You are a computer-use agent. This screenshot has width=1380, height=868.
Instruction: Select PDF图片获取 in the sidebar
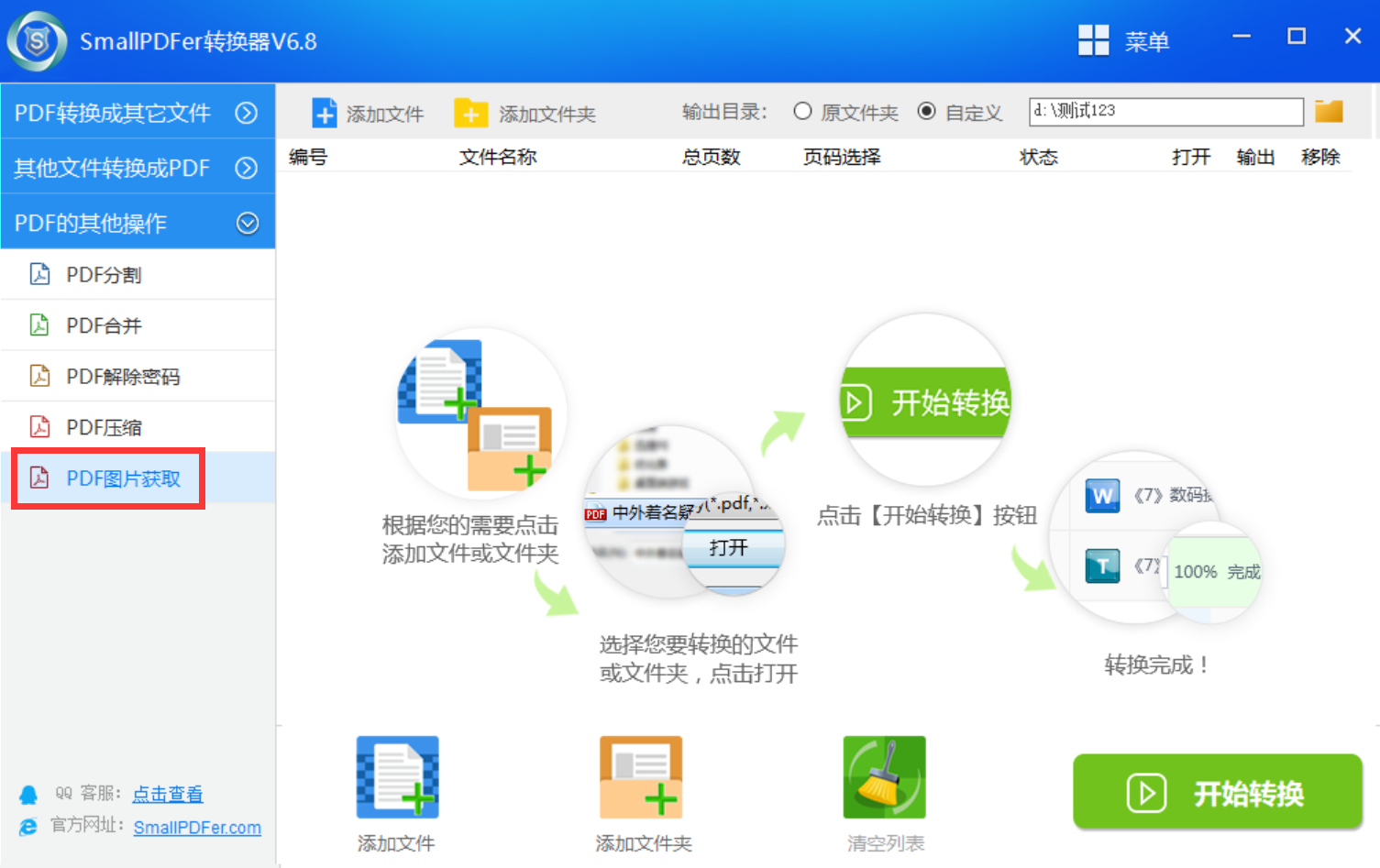click(138, 478)
